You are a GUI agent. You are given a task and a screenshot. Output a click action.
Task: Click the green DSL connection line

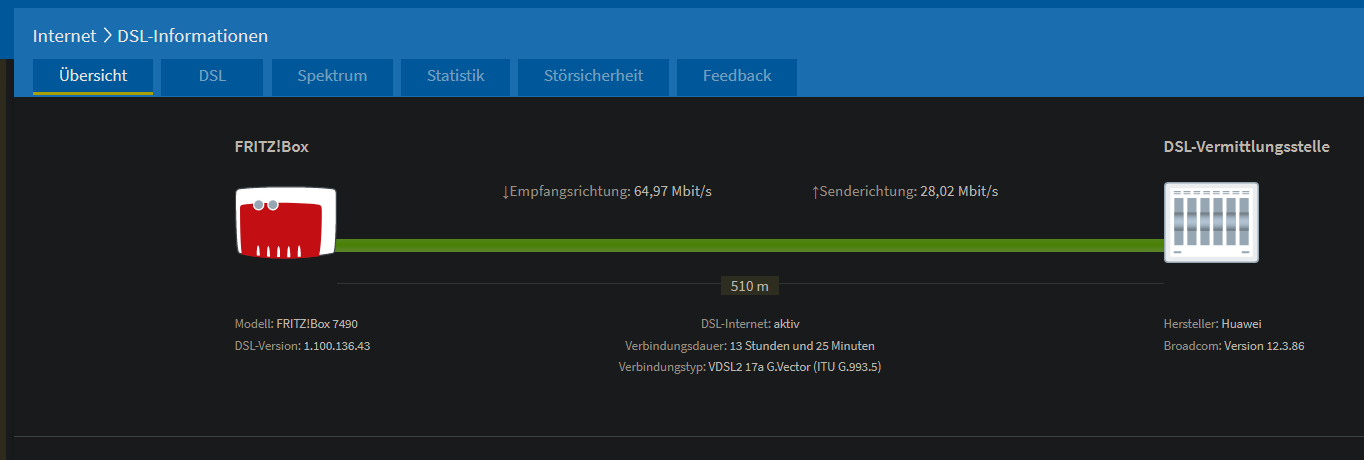pyautogui.click(x=750, y=245)
